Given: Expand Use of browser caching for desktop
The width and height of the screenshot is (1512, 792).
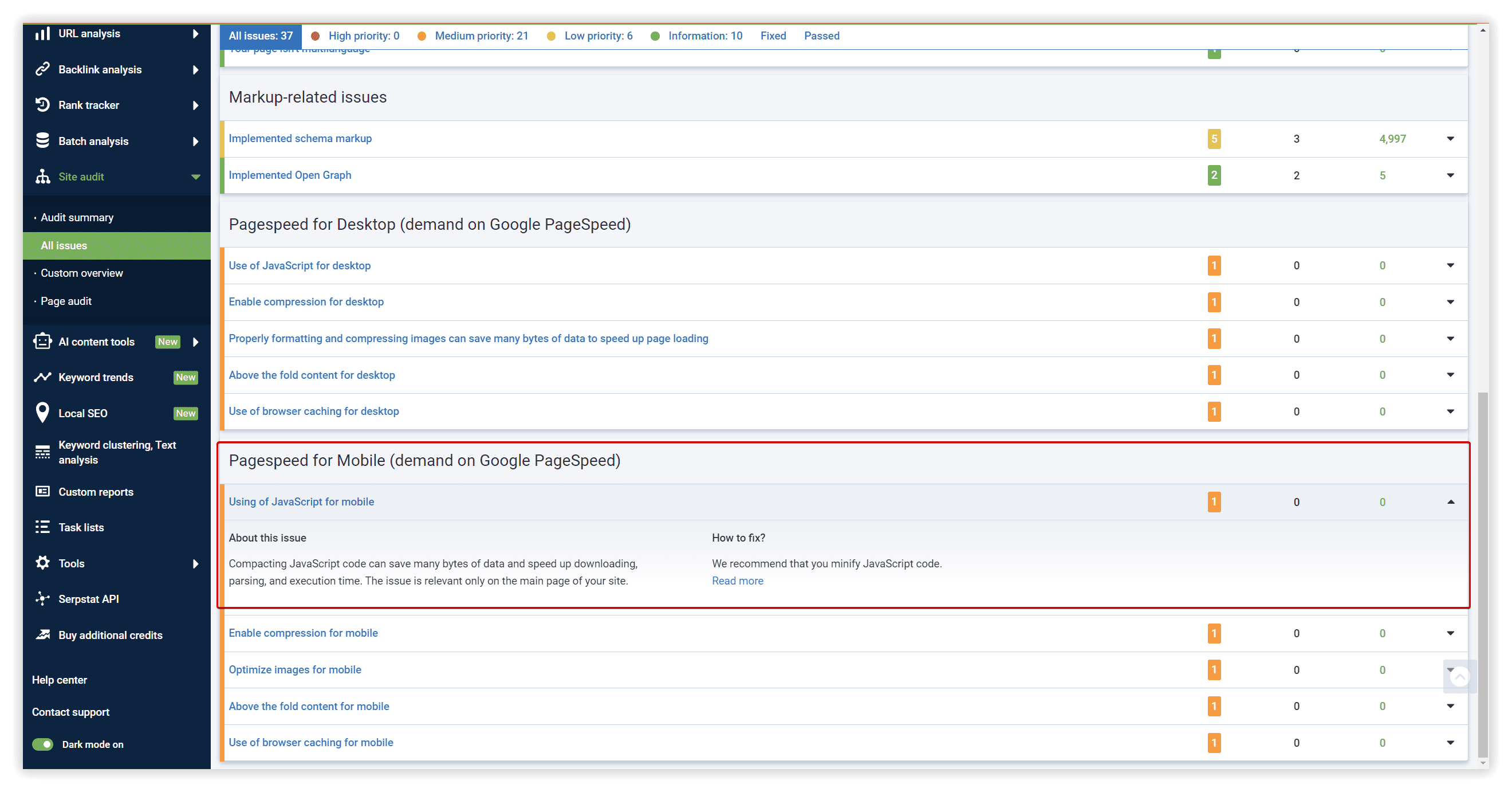Looking at the screenshot, I should pos(1450,411).
